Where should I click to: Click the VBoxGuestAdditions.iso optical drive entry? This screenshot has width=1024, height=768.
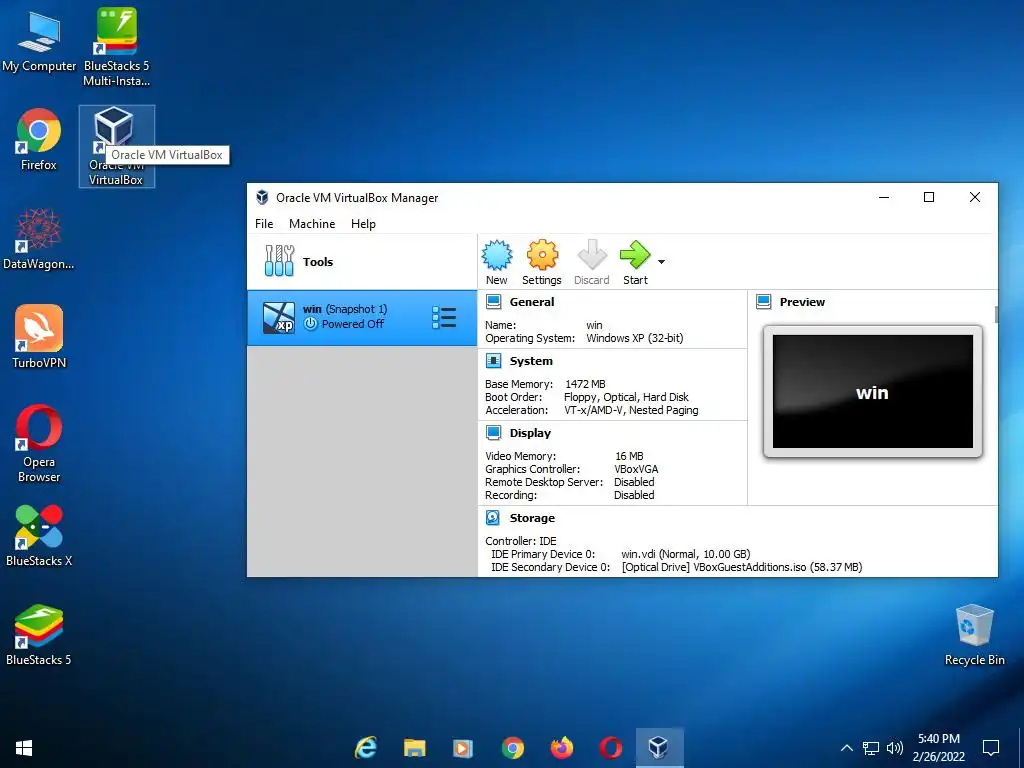742,566
